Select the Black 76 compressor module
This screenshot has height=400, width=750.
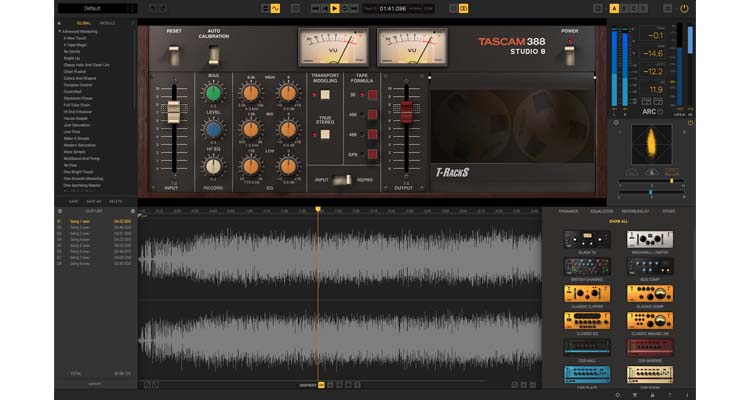tap(587, 240)
